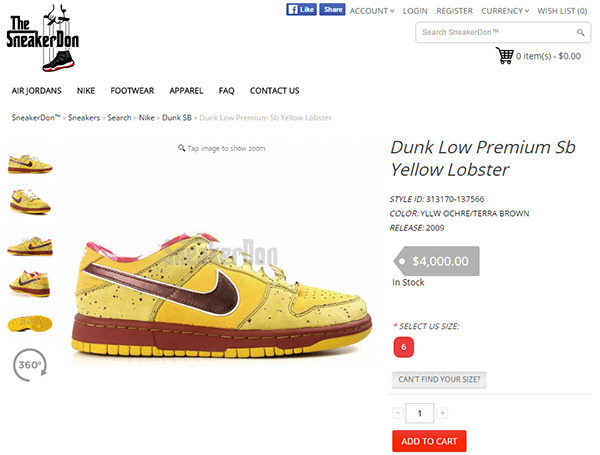Expand the Currency dropdown
Image resolution: width=600 pixels, height=455 pixels.
[x=505, y=11]
